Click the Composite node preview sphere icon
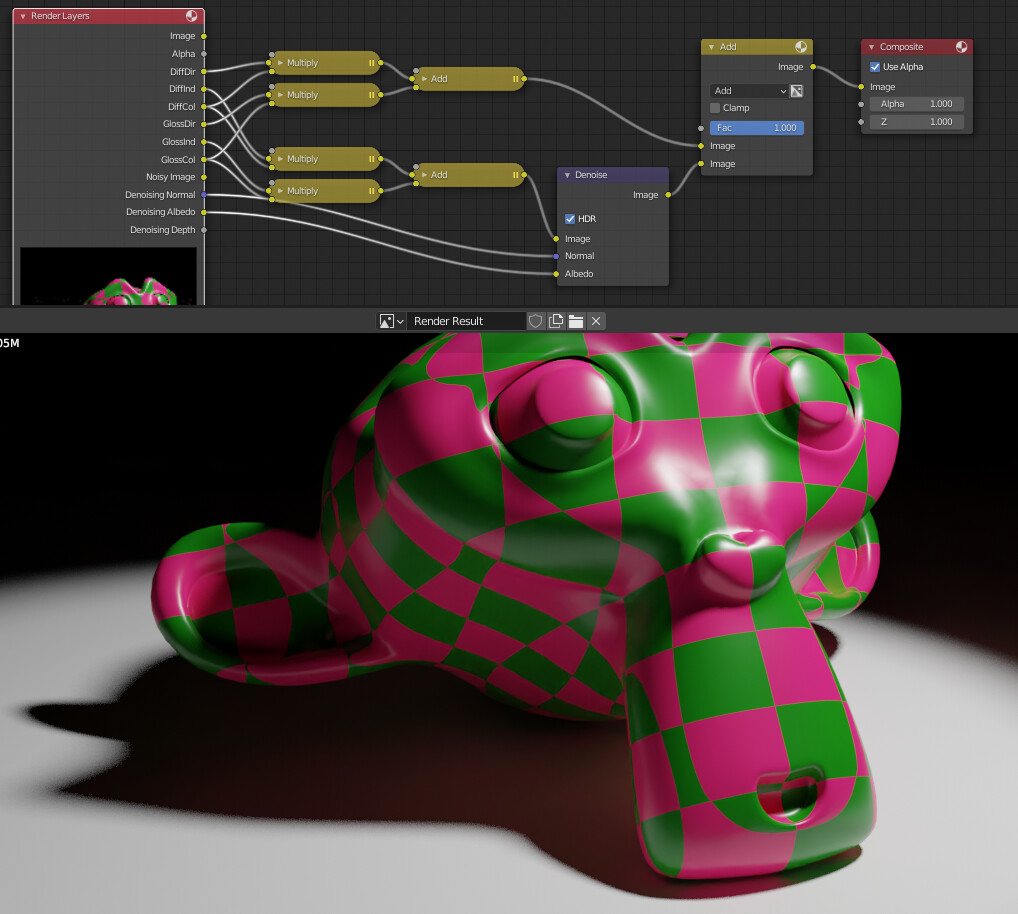Viewport: 1018px width, 914px height. pyautogui.click(x=962, y=47)
